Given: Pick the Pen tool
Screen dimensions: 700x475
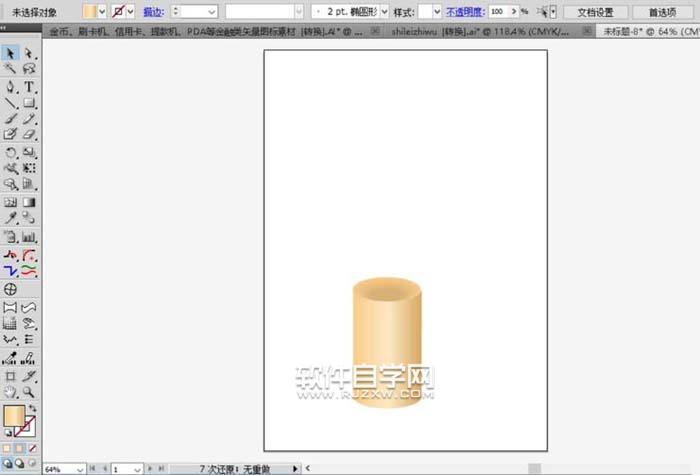Looking at the screenshot, I should point(10,87).
